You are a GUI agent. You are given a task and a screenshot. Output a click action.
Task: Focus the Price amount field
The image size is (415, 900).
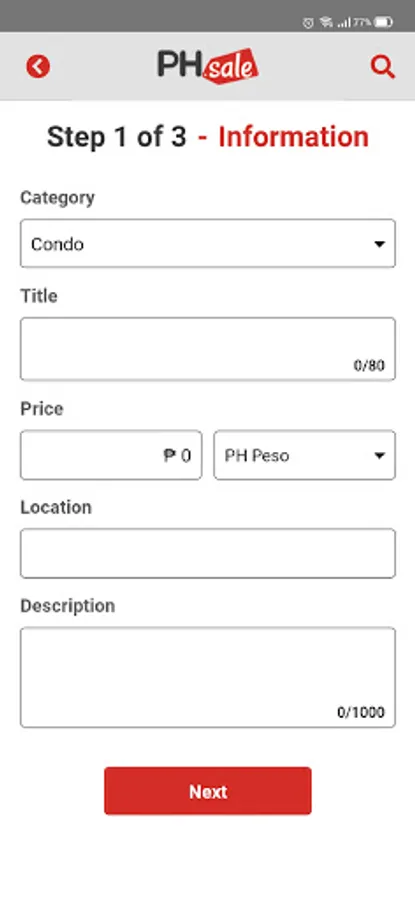point(111,455)
